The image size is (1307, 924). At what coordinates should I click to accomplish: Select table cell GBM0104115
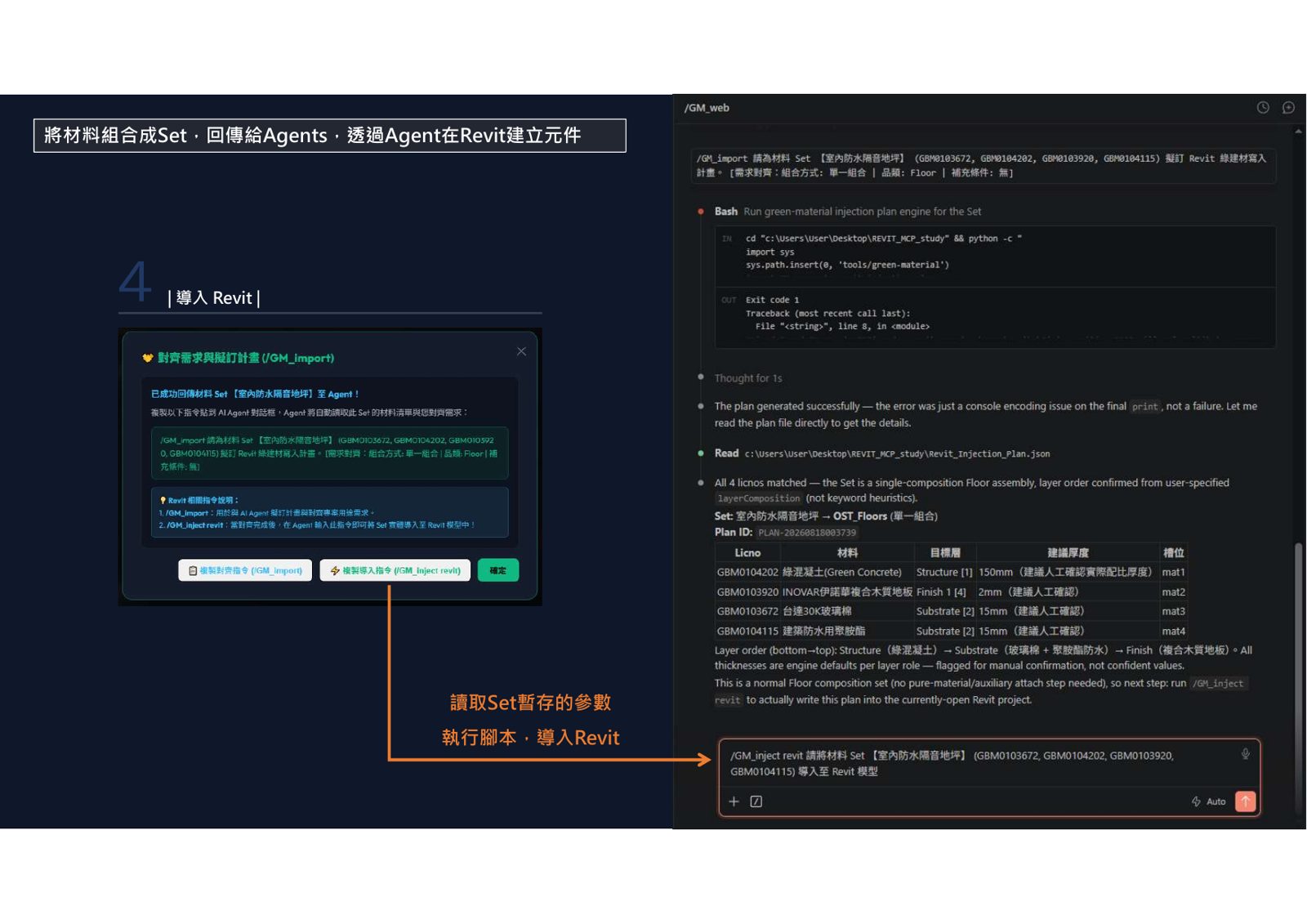click(747, 631)
